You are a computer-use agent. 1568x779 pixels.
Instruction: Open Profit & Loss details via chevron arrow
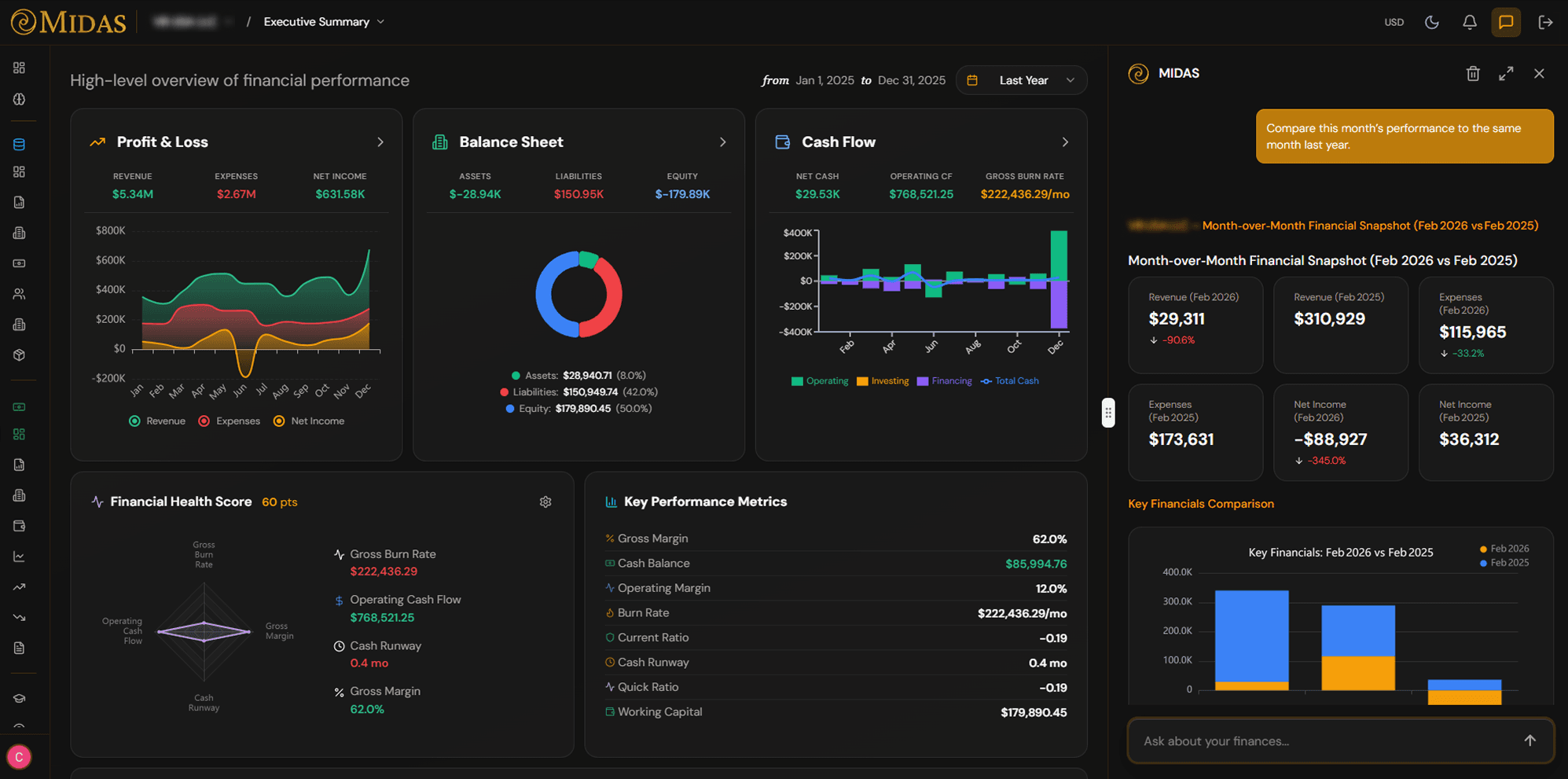tap(380, 142)
